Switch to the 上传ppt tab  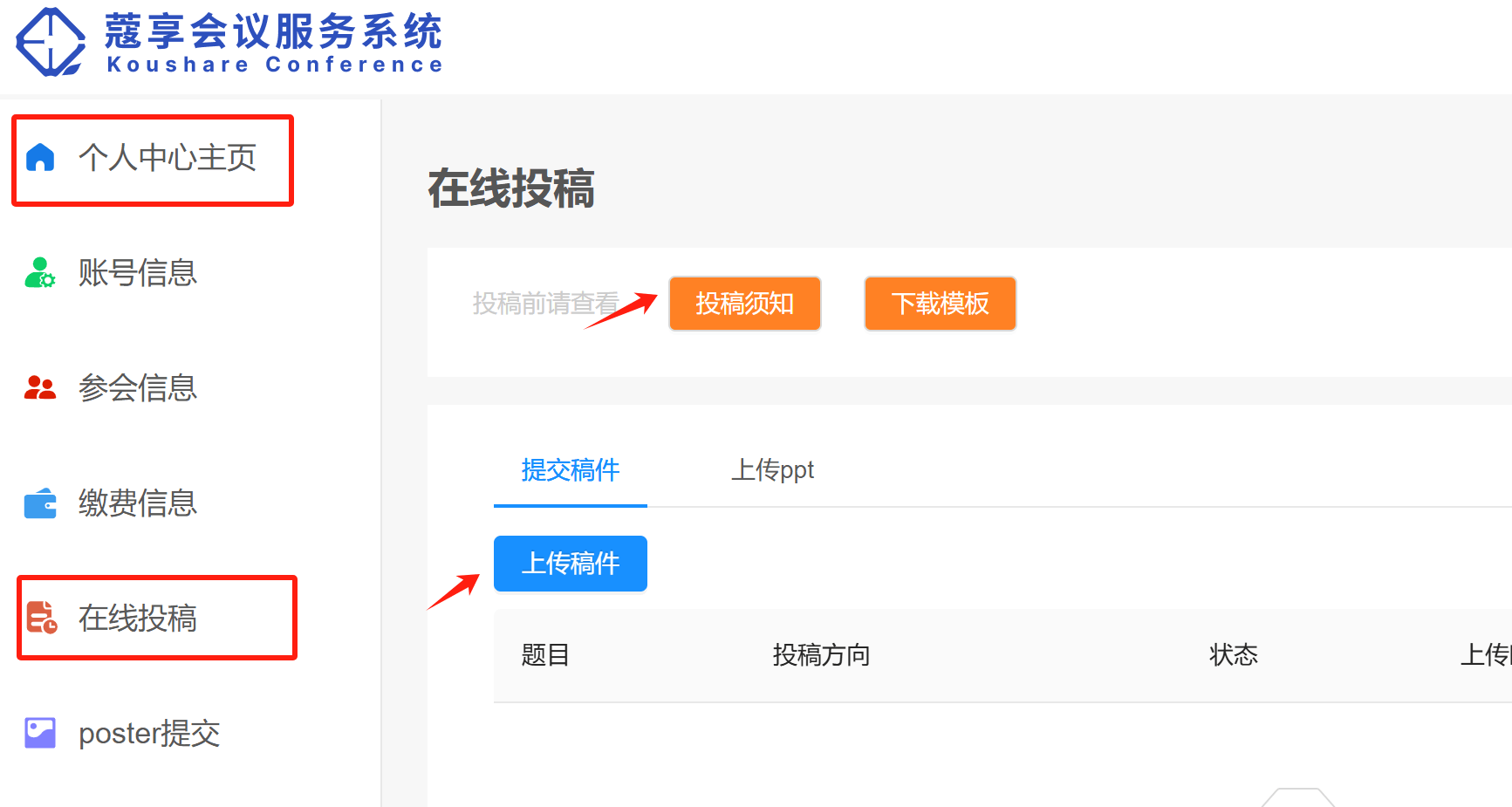(772, 470)
